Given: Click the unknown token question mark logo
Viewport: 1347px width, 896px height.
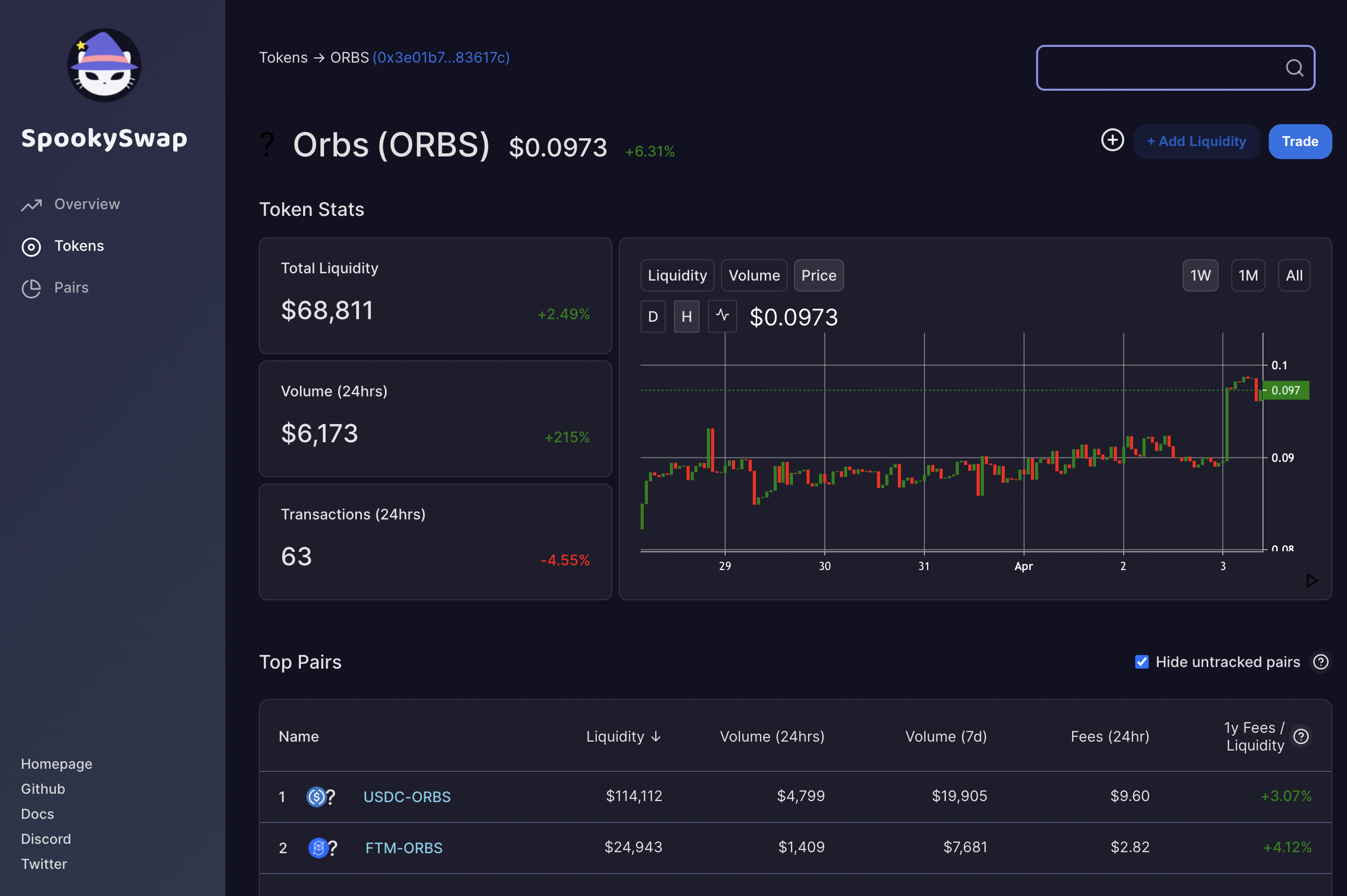Looking at the screenshot, I should pos(267,144).
